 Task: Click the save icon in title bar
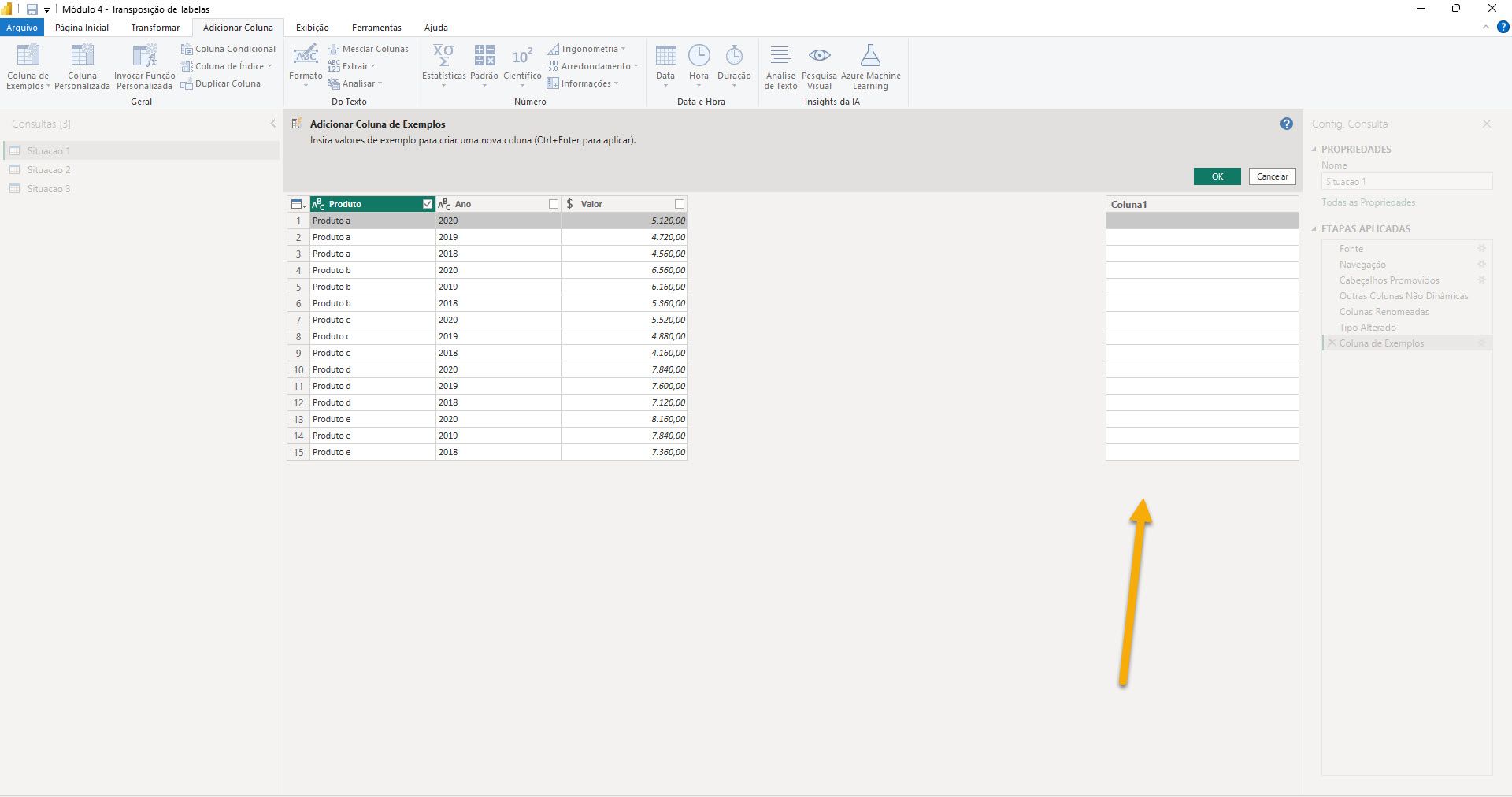[32, 9]
